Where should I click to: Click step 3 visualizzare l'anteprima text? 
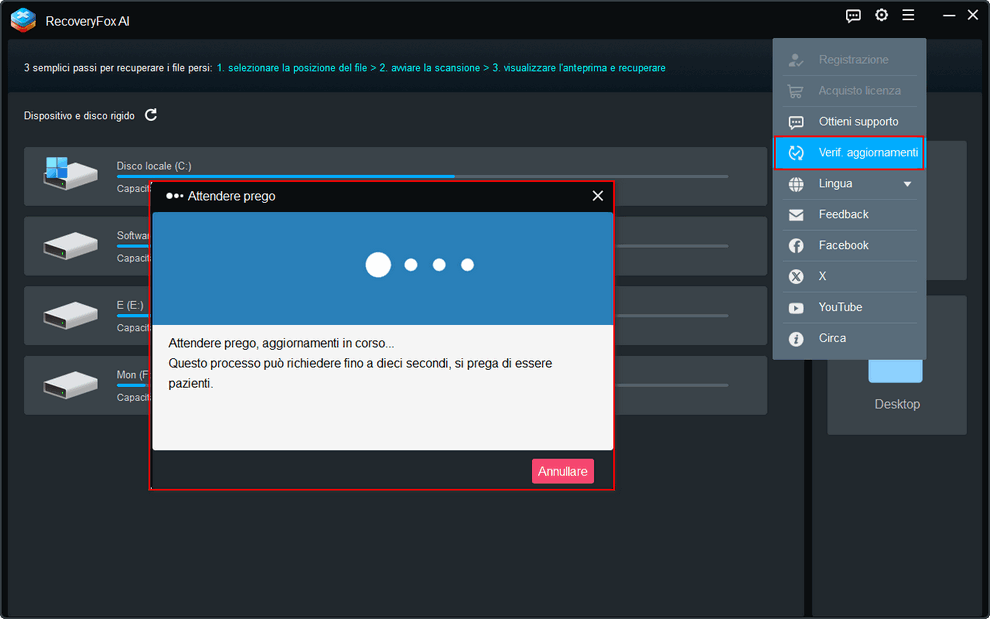coord(579,68)
